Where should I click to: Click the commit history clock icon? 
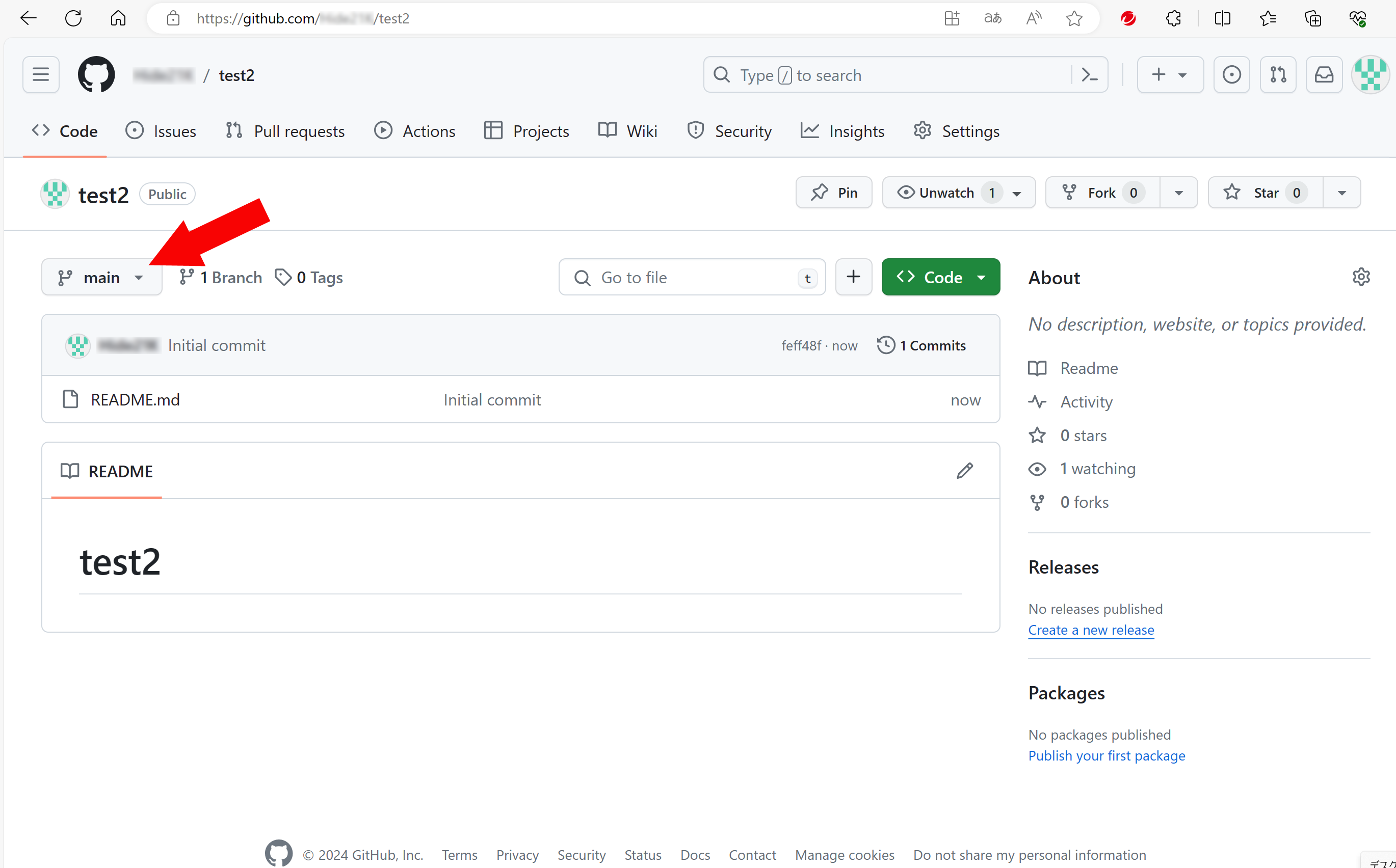885,344
